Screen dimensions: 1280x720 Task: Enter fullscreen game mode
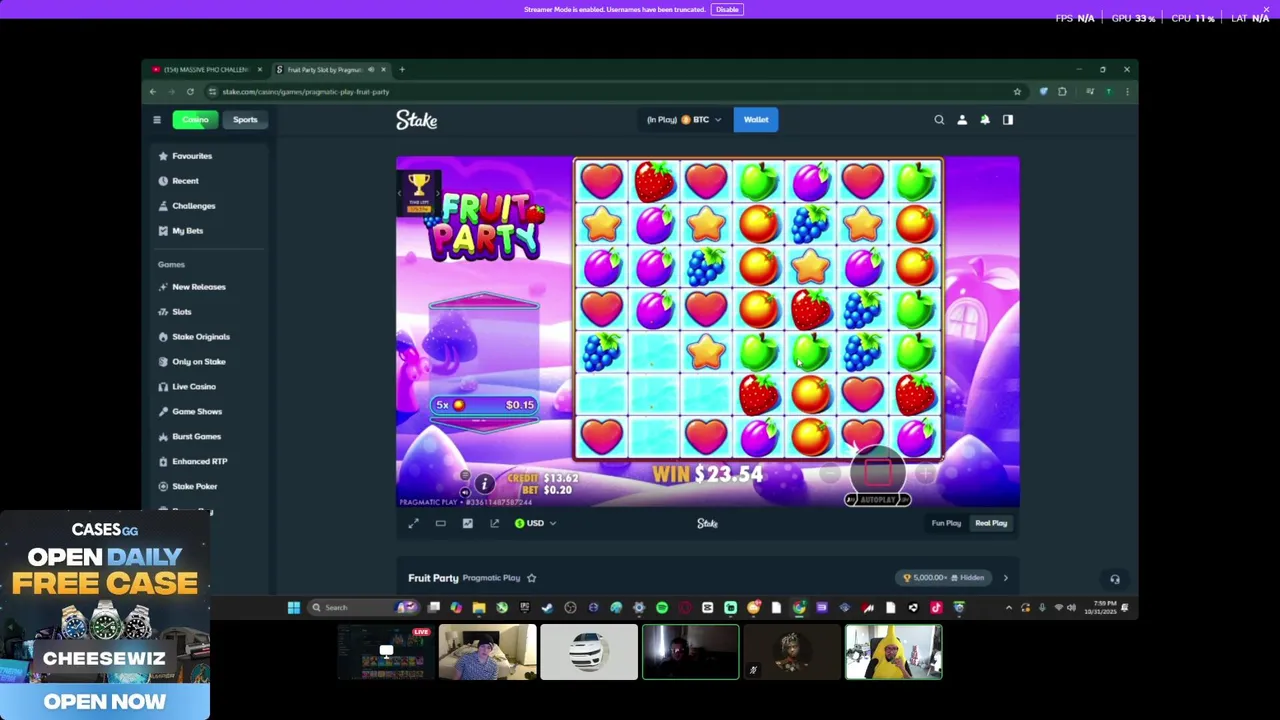(x=414, y=523)
